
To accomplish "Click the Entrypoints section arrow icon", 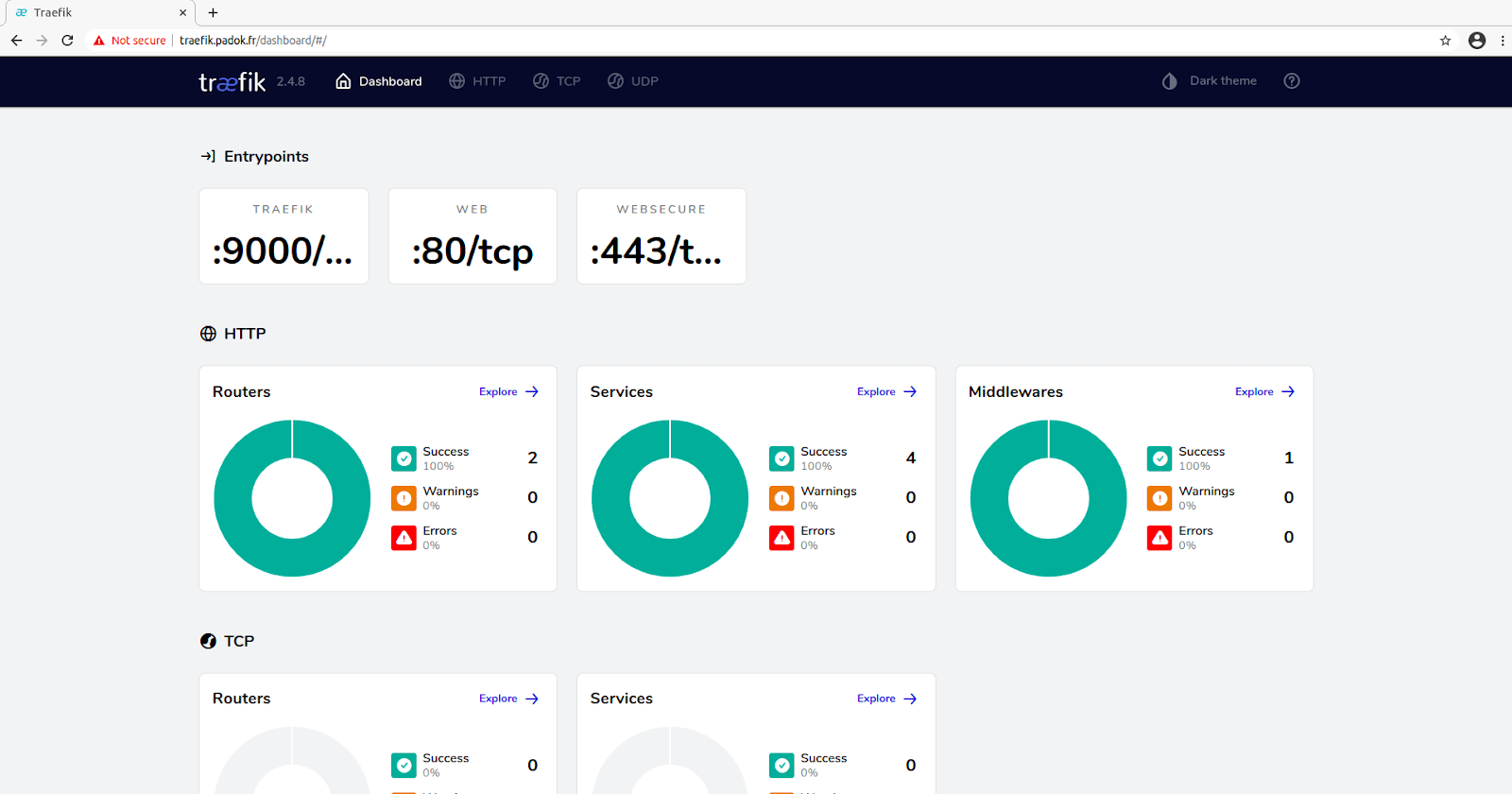I will coord(208,157).
